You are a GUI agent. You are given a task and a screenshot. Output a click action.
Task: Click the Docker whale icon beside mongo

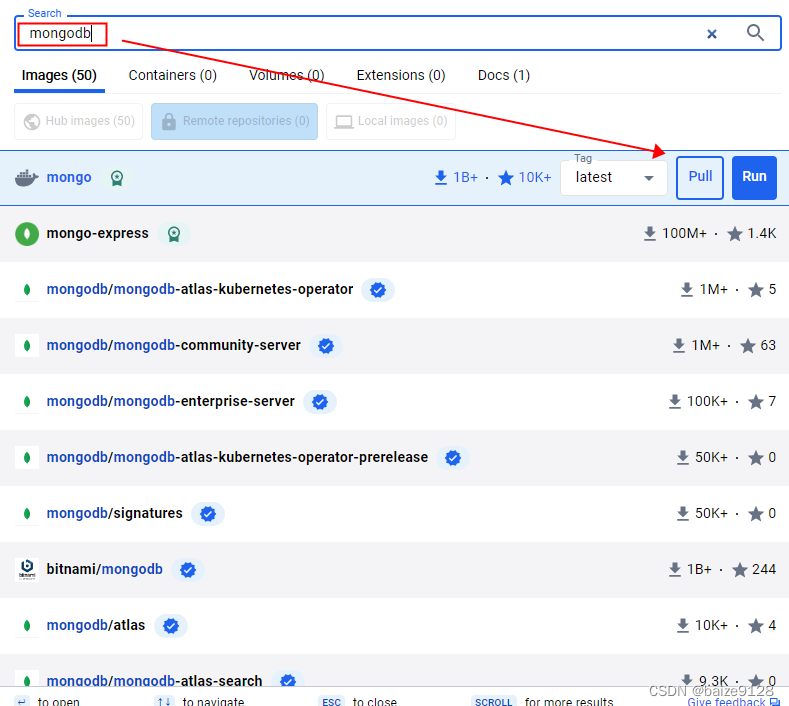click(27, 178)
